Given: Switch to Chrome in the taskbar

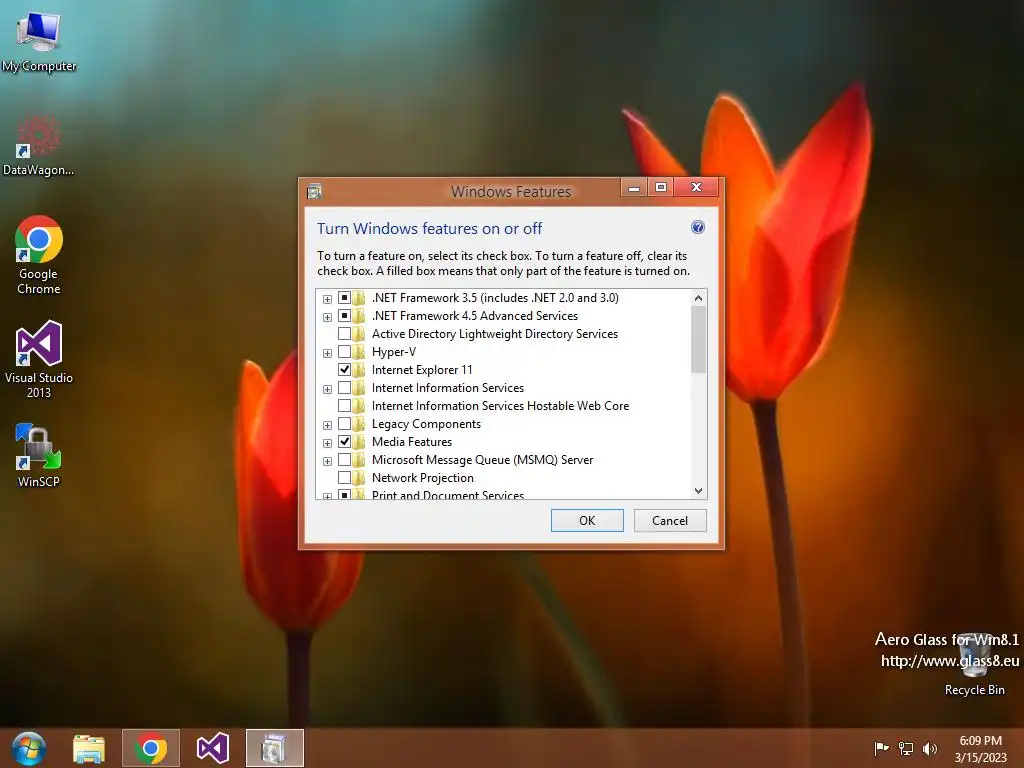Looking at the screenshot, I should click(x=150, y=748).
